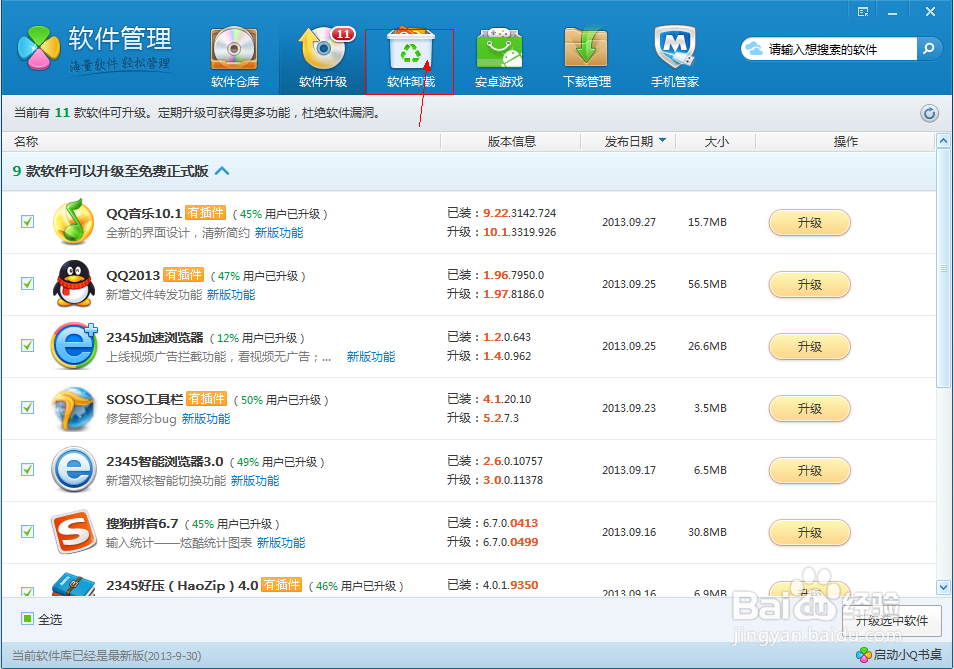Image resolution: width=954 pixels, height=669 pixels.
Task: Click the QQ音乐 app icon
Action: coord(74,221)
